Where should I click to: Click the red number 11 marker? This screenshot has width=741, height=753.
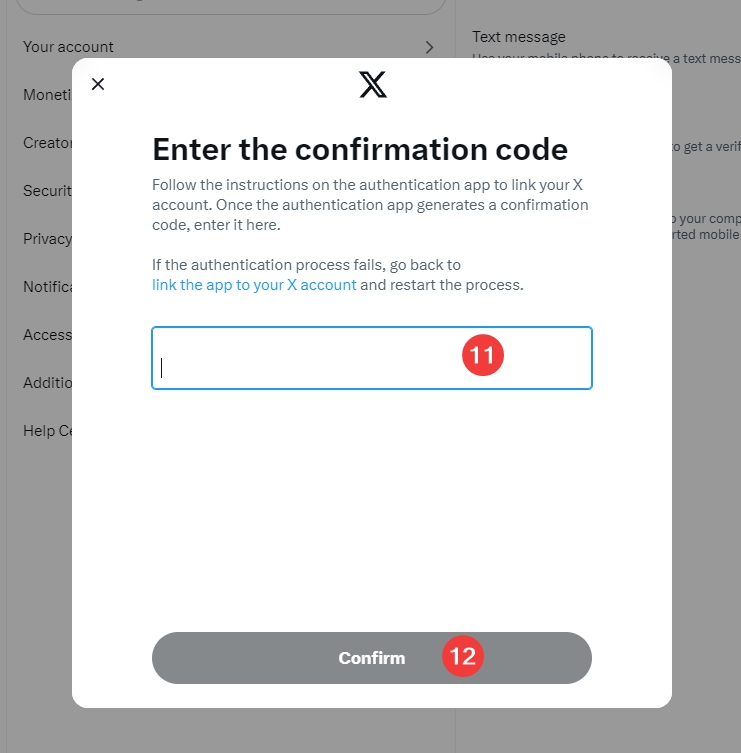482,355
